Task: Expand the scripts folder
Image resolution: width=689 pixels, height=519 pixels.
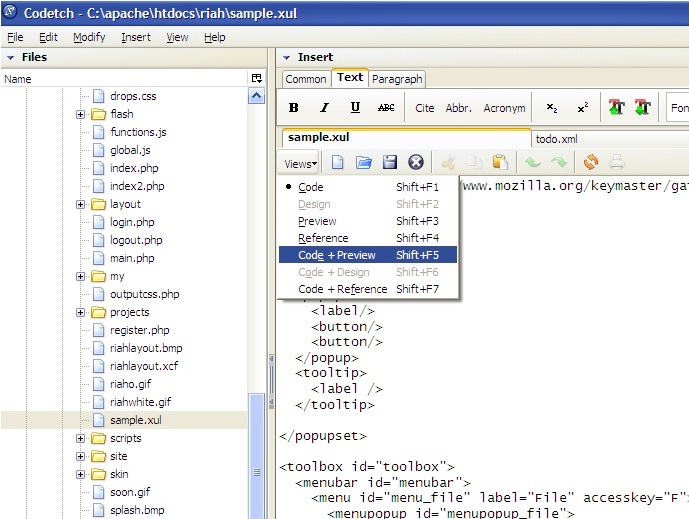Action: coord(80,439)
